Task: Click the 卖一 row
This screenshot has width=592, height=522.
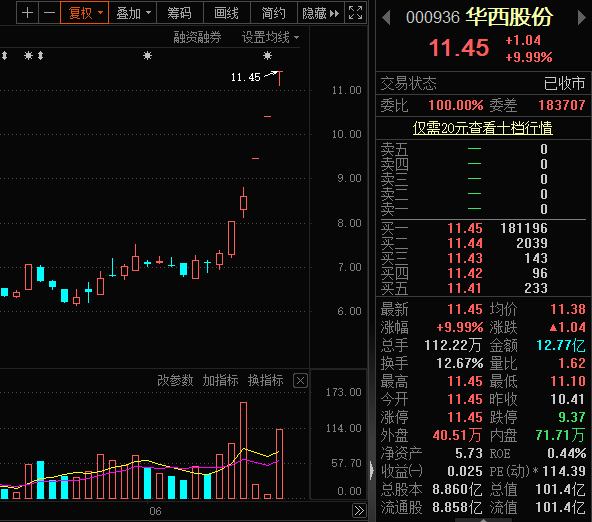Action: [x=483, y=209]
